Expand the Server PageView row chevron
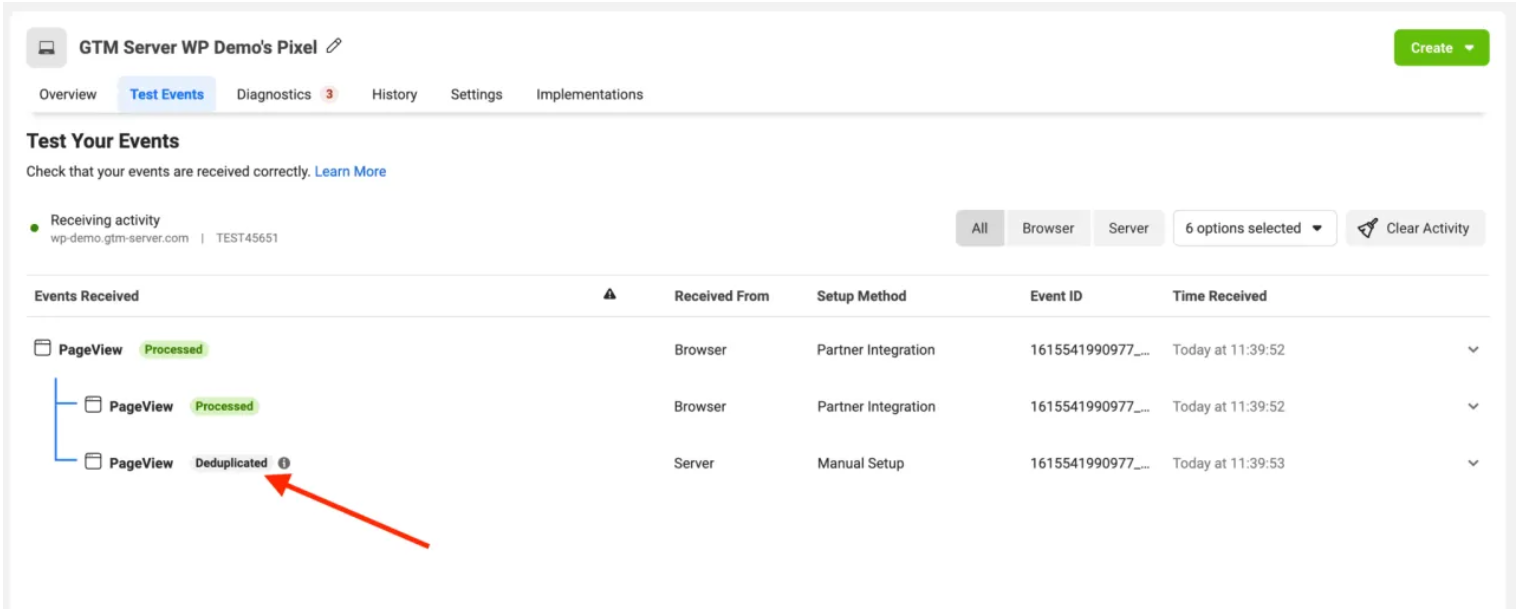This screenshot has width=1516, height=609. coord(1473,464)
